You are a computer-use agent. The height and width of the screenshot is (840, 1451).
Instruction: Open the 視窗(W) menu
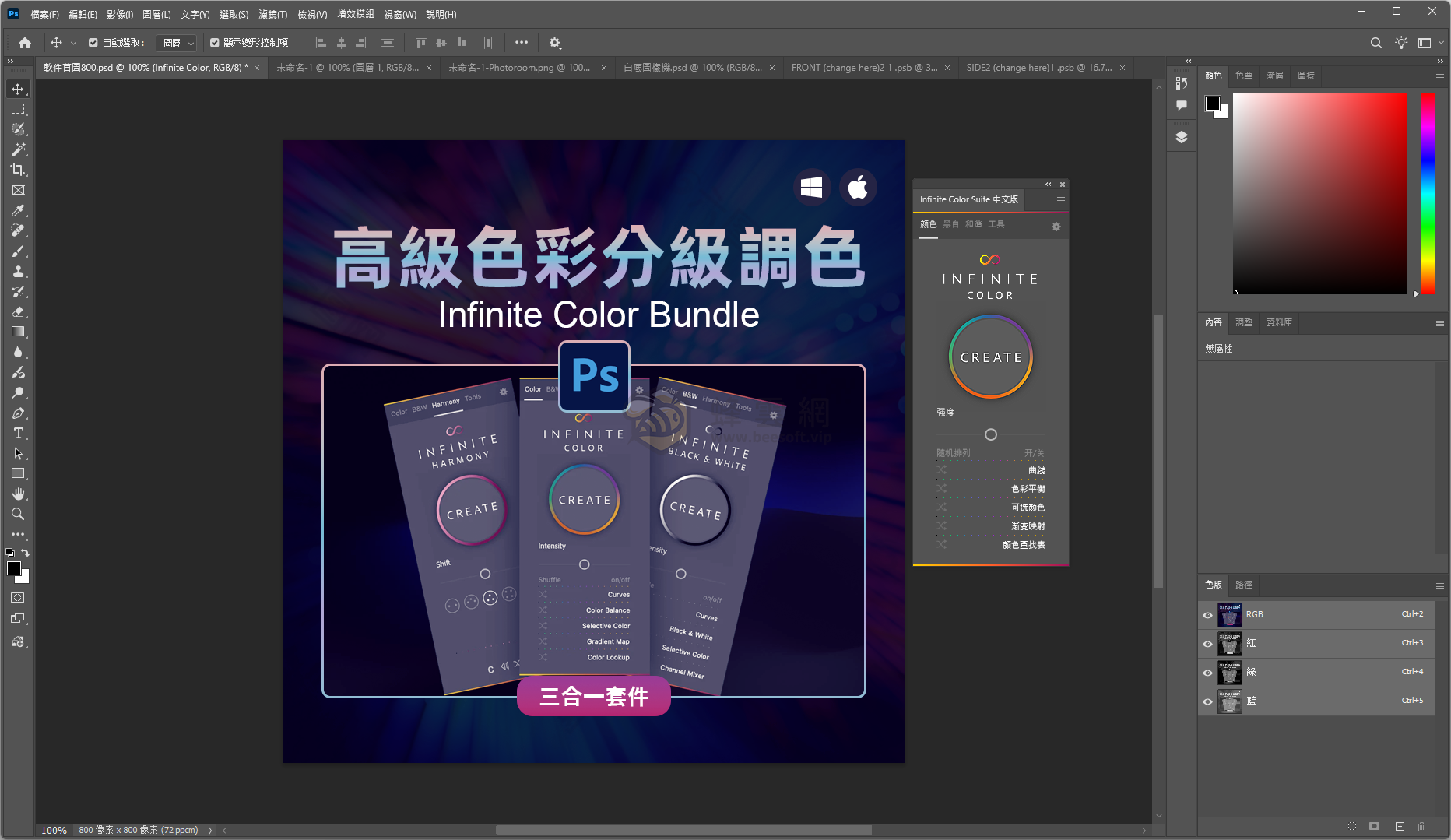pos(400,14)
